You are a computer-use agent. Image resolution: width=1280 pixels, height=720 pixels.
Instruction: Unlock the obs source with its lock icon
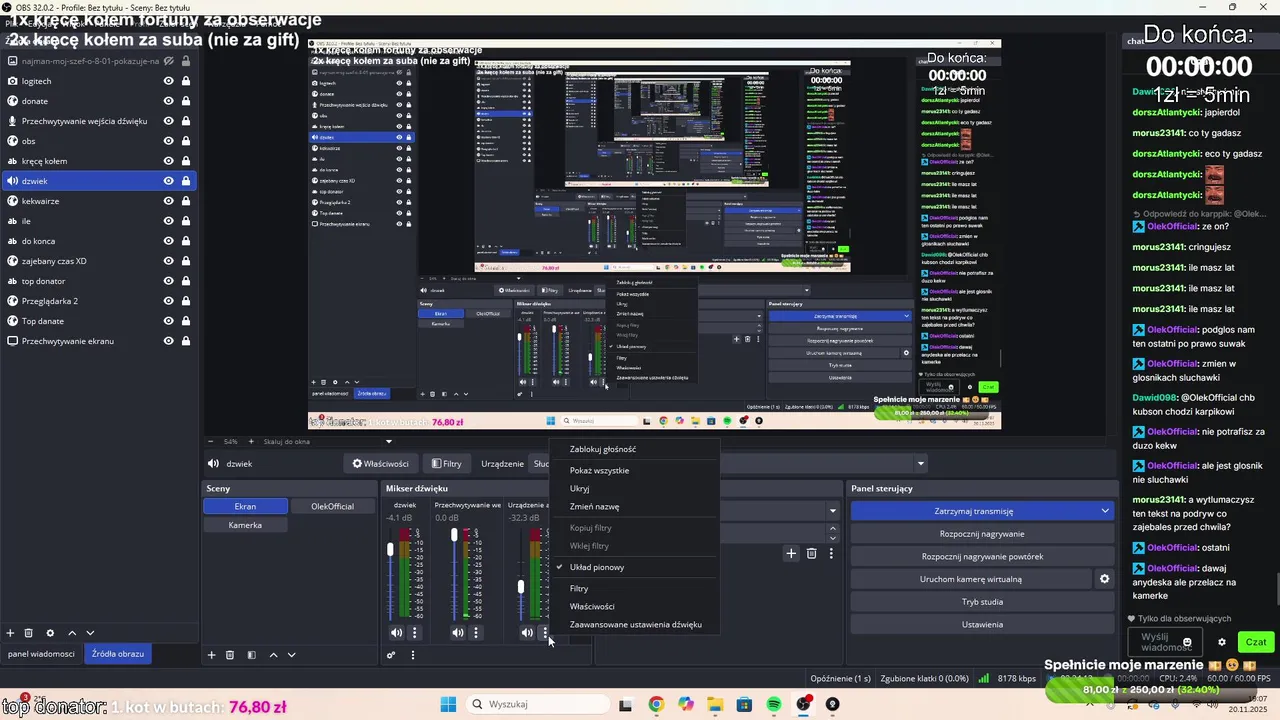186,141
